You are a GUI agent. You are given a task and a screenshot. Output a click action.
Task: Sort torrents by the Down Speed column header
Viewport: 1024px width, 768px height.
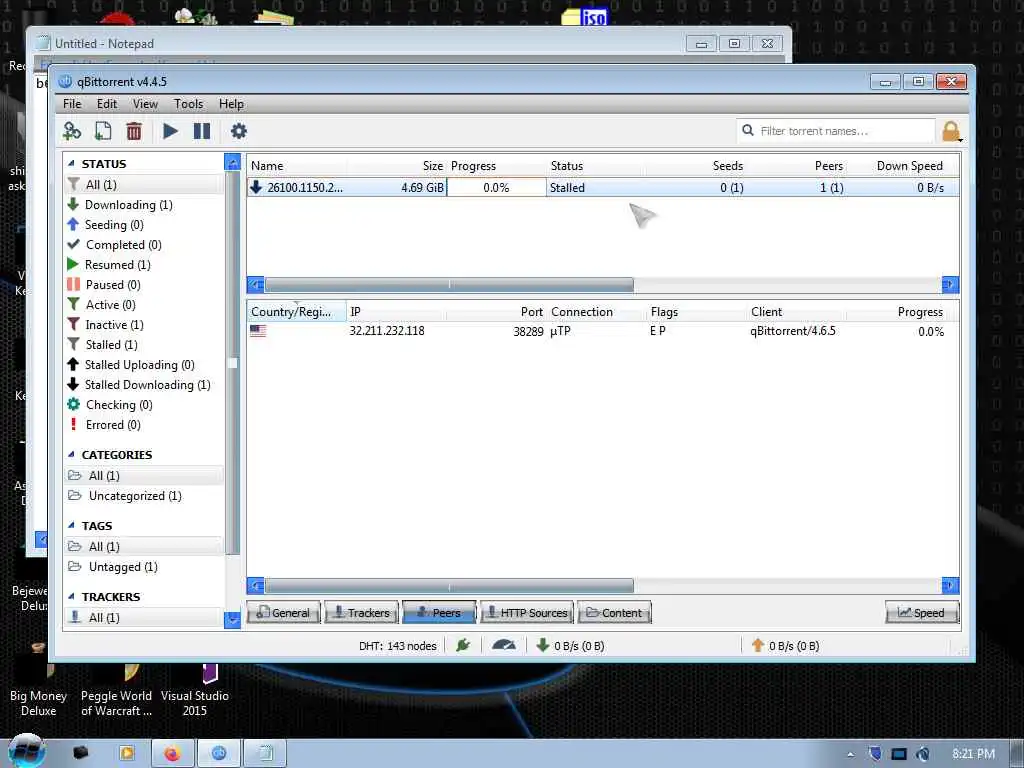[x=909, y=166]
